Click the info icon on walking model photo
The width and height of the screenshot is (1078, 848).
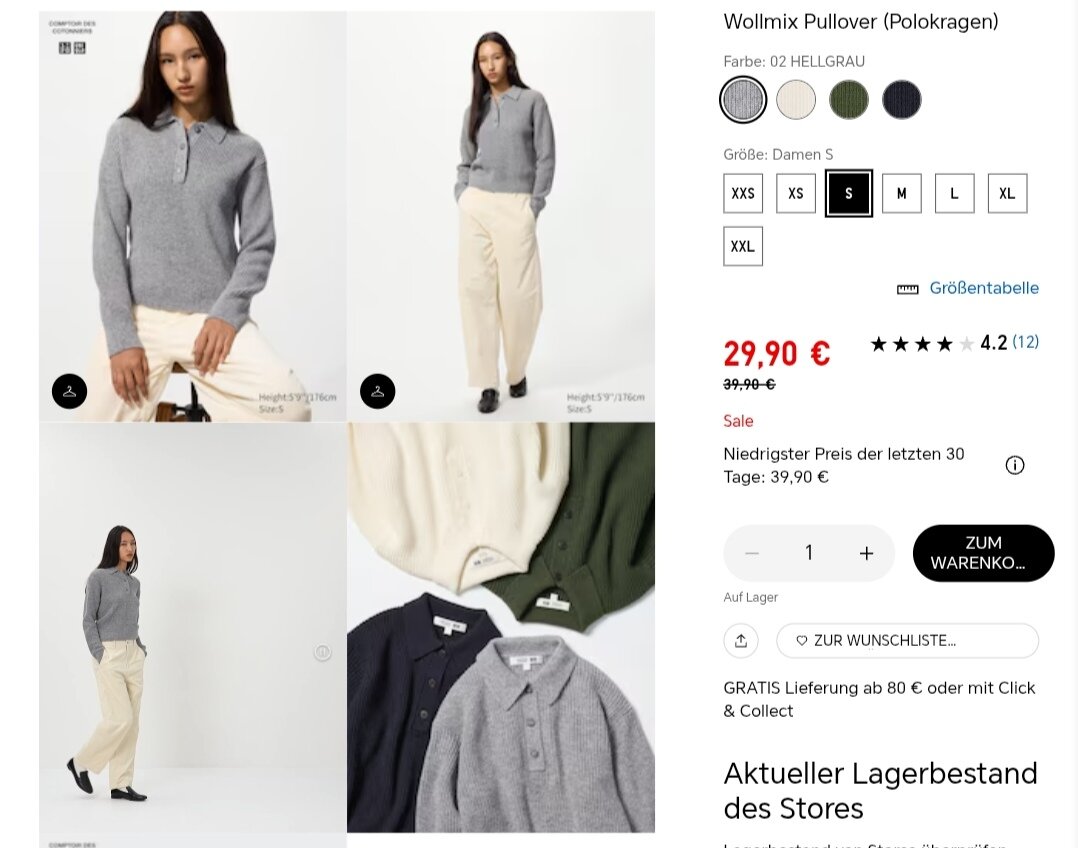(322, 651)
